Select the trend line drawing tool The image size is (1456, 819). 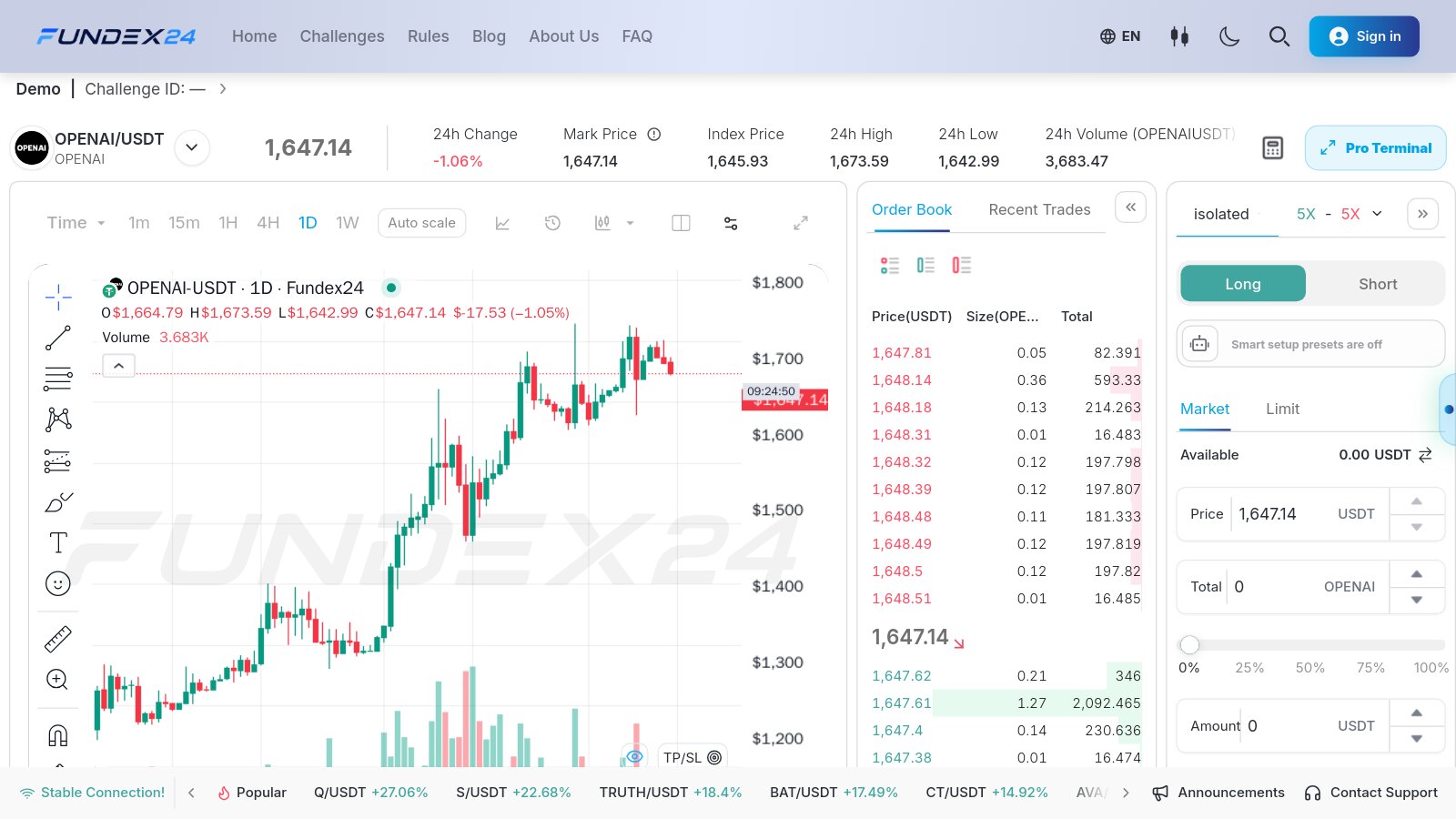58,338
